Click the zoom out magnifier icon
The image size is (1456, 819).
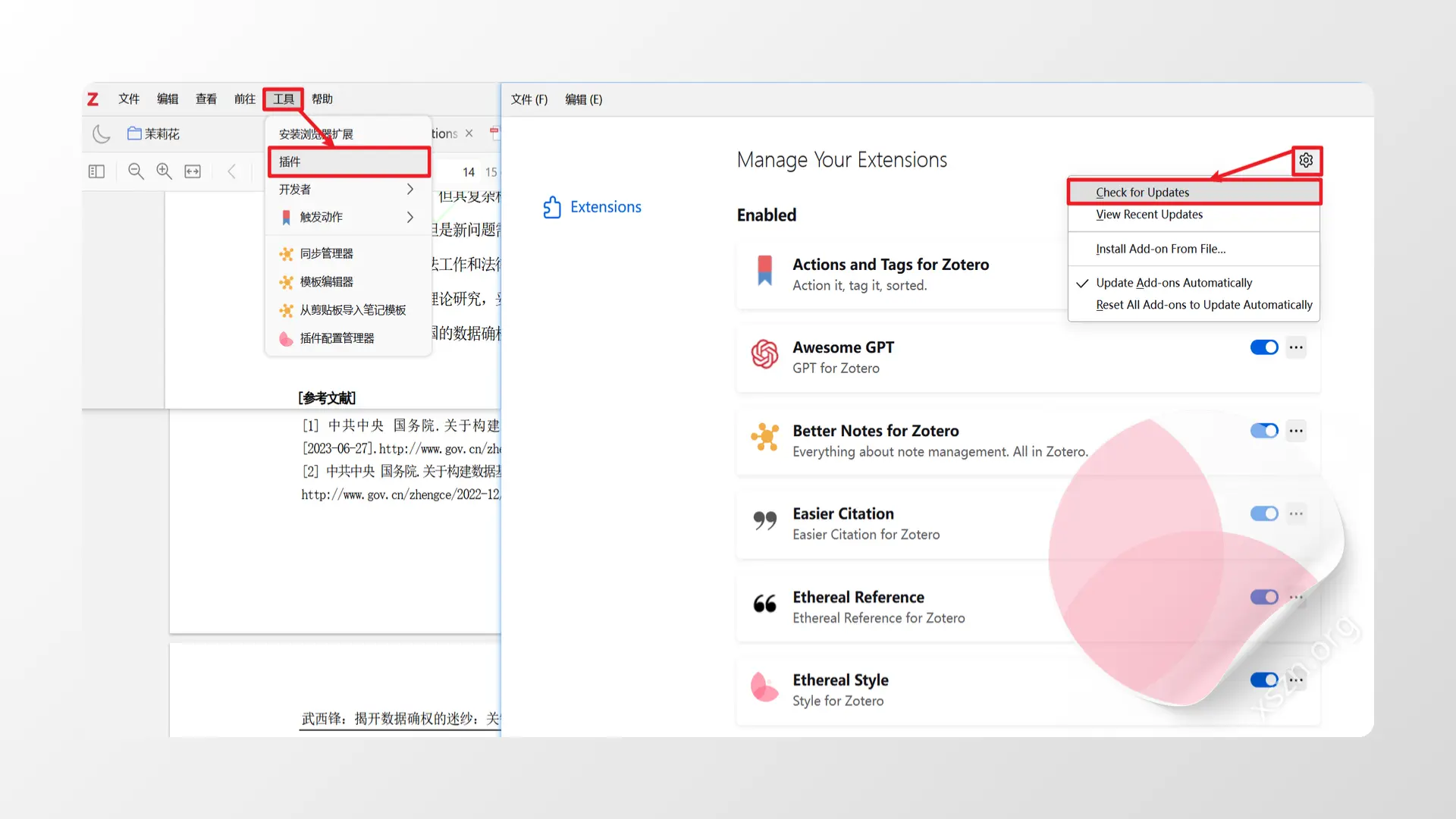click(136, 171)
